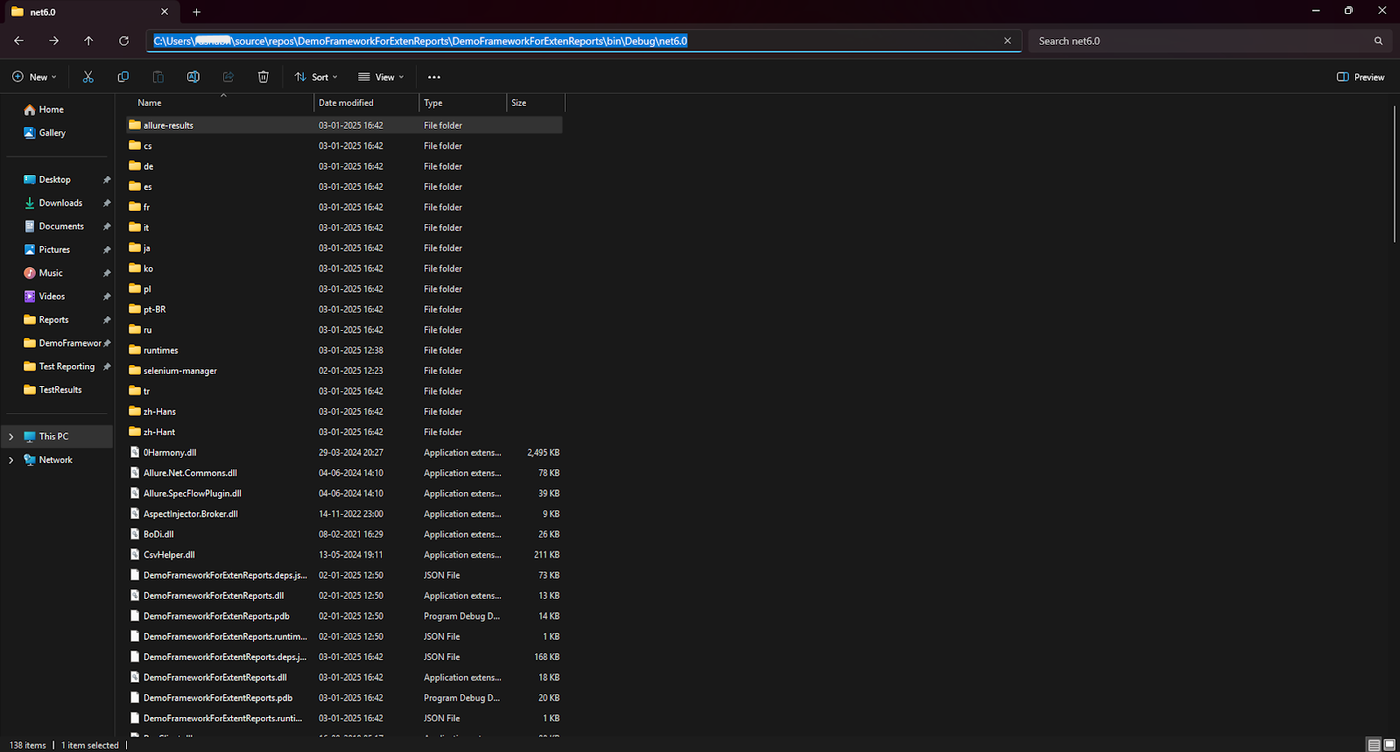
Task: Switch to details view in status bar
Action: [1373, 745]
